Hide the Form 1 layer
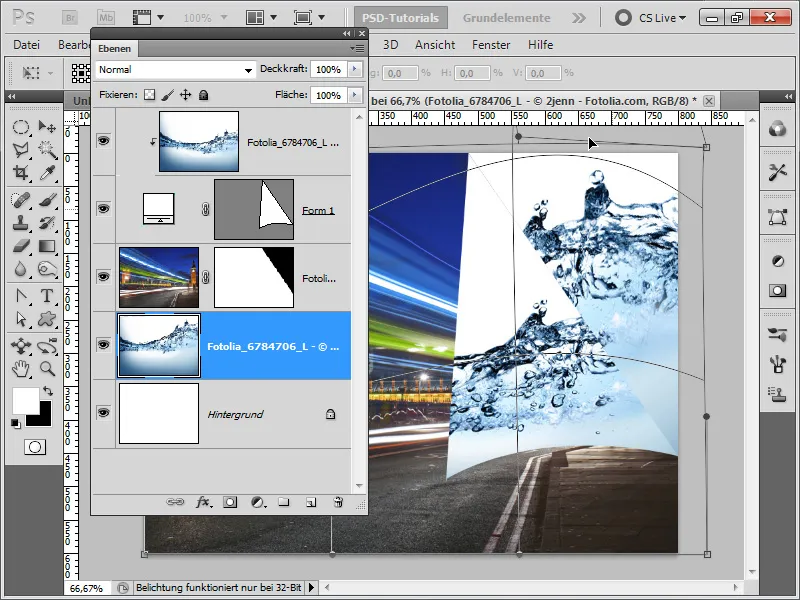Screen dimensions: 800x600 pyautogui.click(x=104, y=208)
